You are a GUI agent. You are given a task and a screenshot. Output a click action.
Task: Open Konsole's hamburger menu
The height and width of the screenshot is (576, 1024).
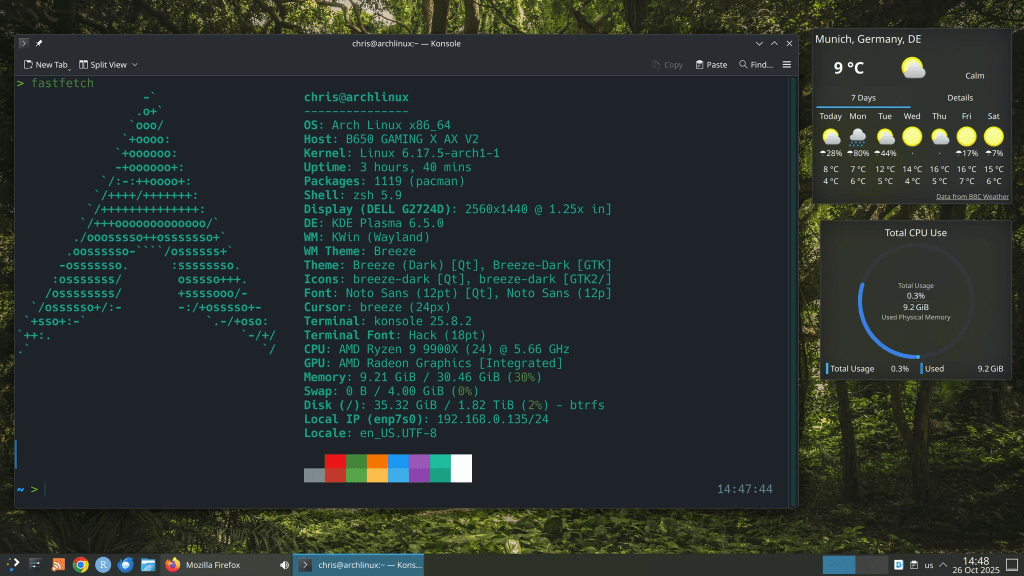click(x=787, y=64)
